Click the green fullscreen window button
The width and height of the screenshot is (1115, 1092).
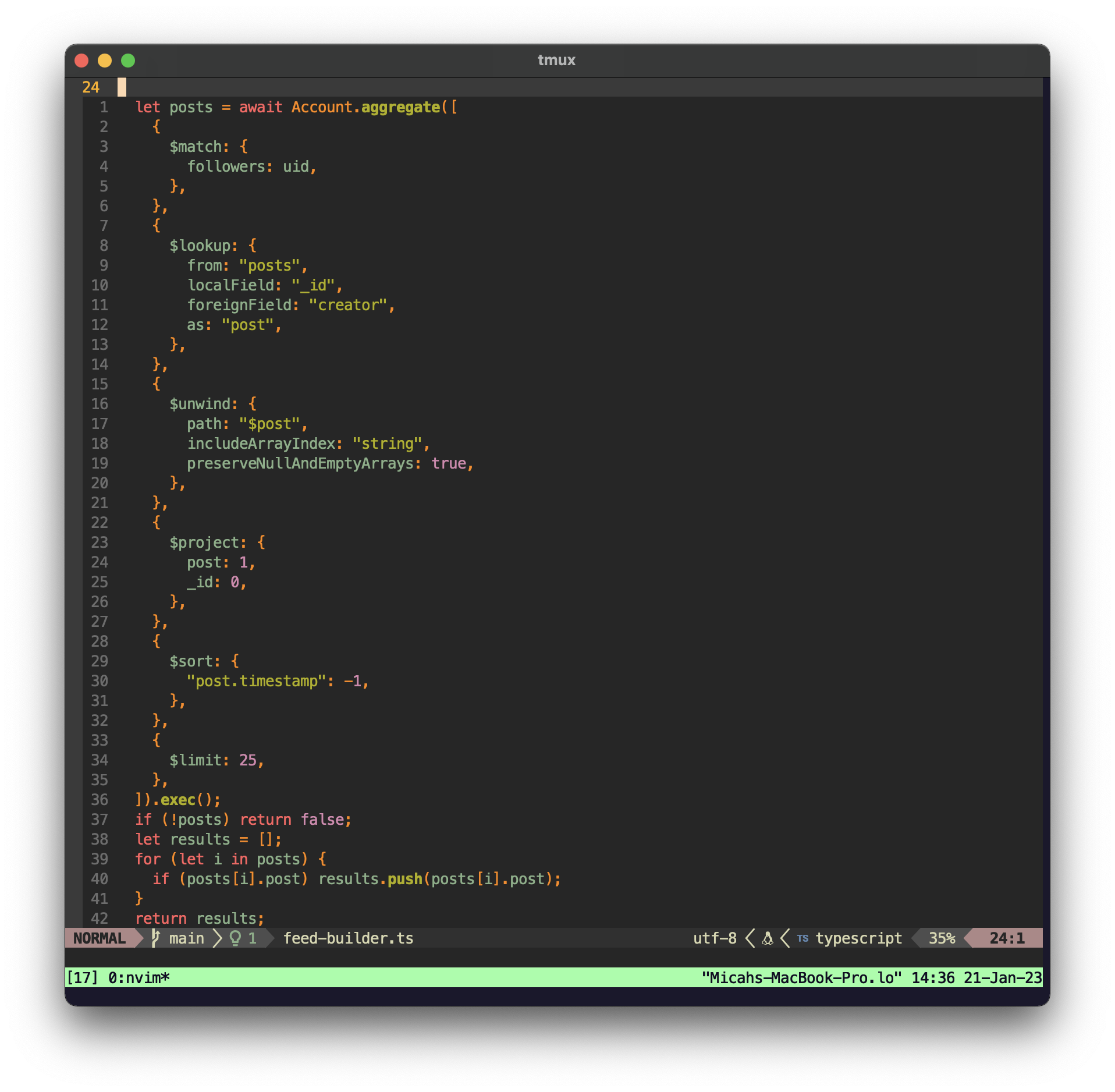coord(128,61)
